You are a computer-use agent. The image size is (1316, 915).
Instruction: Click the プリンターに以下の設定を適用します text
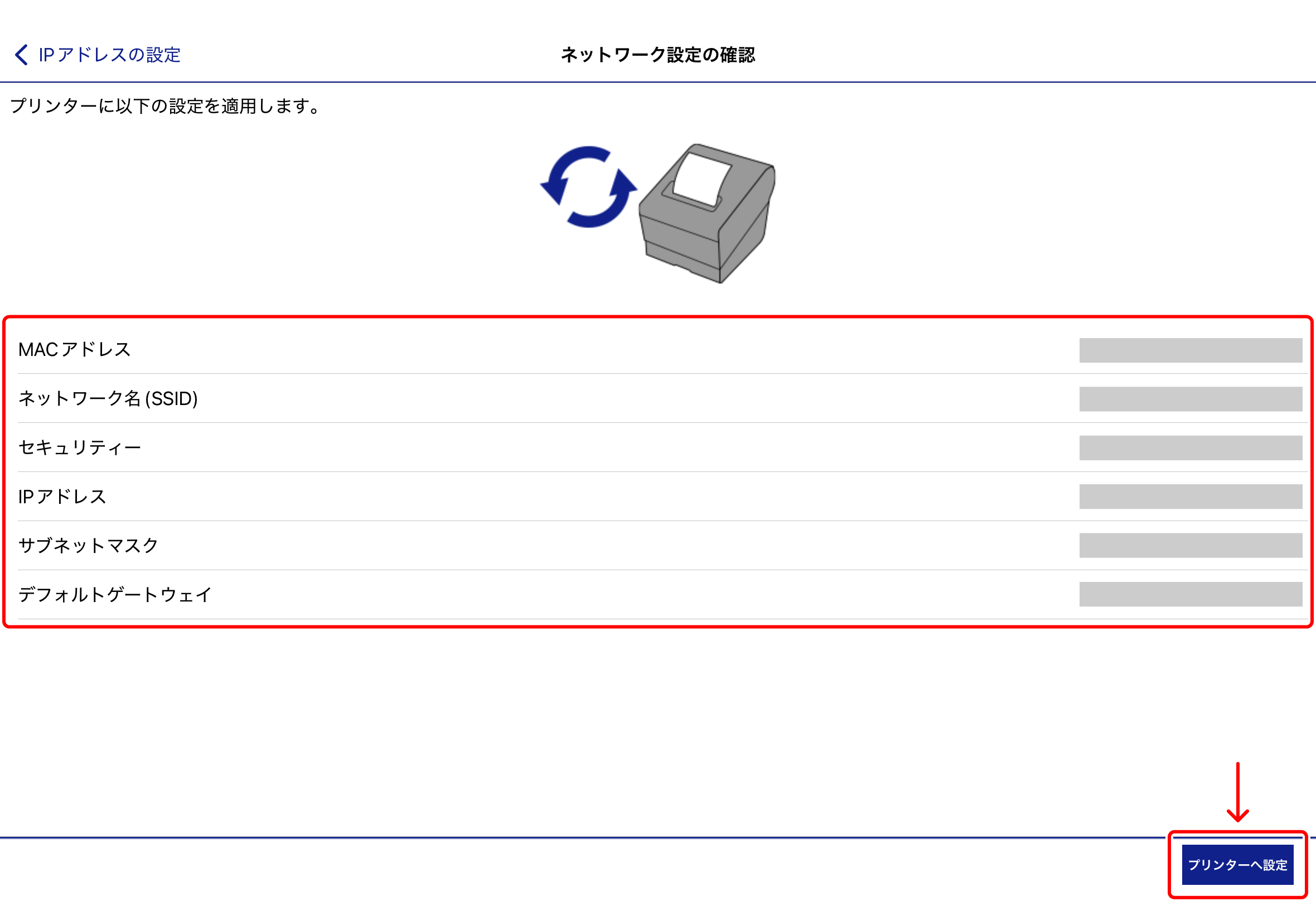click(163, 105)
